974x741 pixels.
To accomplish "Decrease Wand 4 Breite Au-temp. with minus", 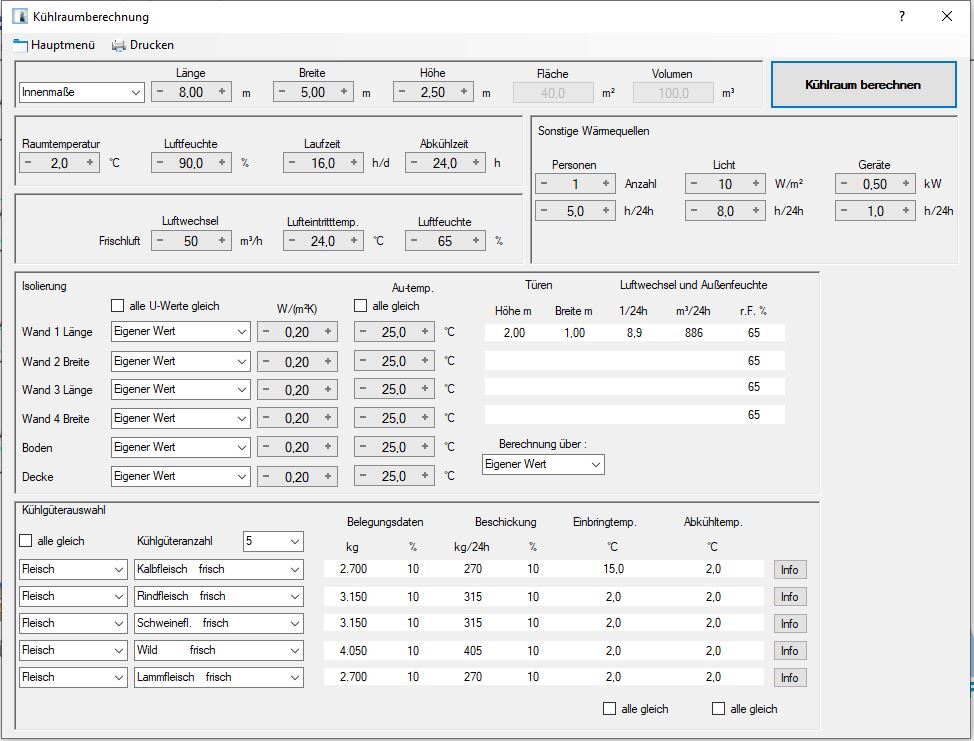I will click(x=363, y=418).
